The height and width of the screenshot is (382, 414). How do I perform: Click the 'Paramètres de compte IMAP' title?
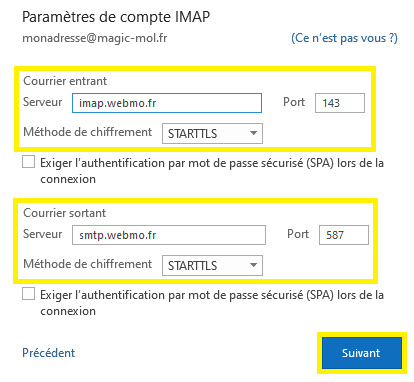pyautogui.click(x=116, y=17)
